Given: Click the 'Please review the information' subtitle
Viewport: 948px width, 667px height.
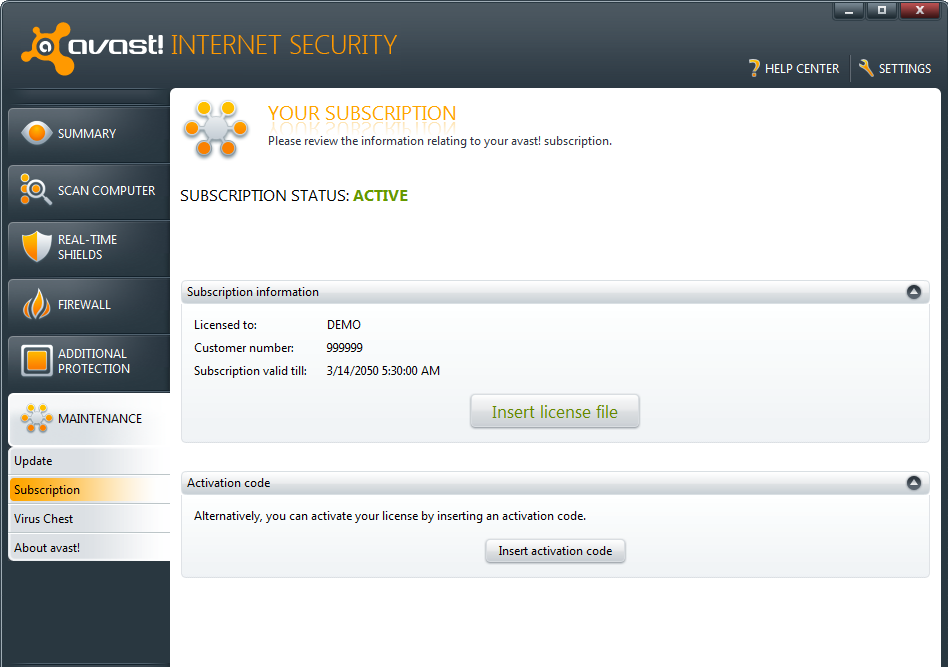Looking at the screenshot, I should coord(440,141).
